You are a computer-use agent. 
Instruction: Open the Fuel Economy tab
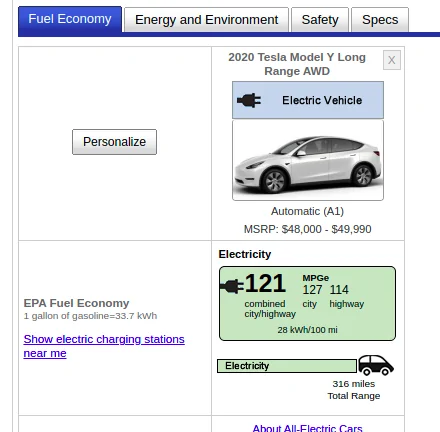70,19
